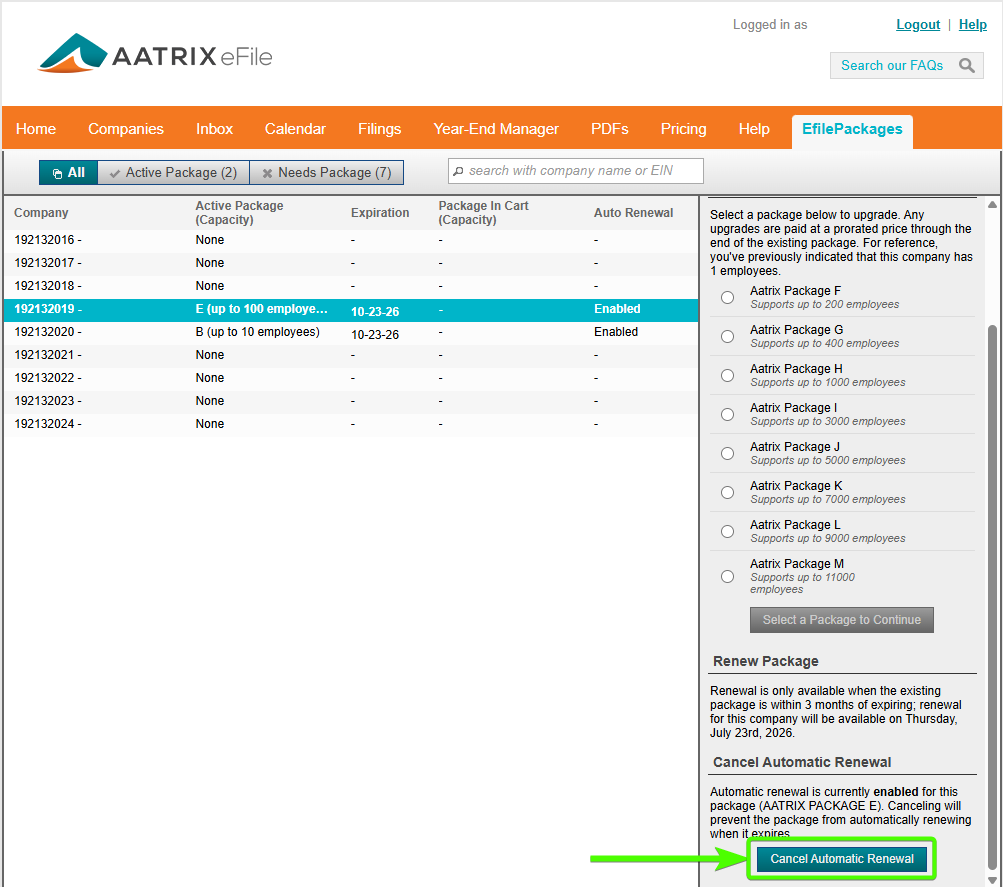
Task: Open the Pricing page
Action: pyautogui.click(x=683, y=129)
